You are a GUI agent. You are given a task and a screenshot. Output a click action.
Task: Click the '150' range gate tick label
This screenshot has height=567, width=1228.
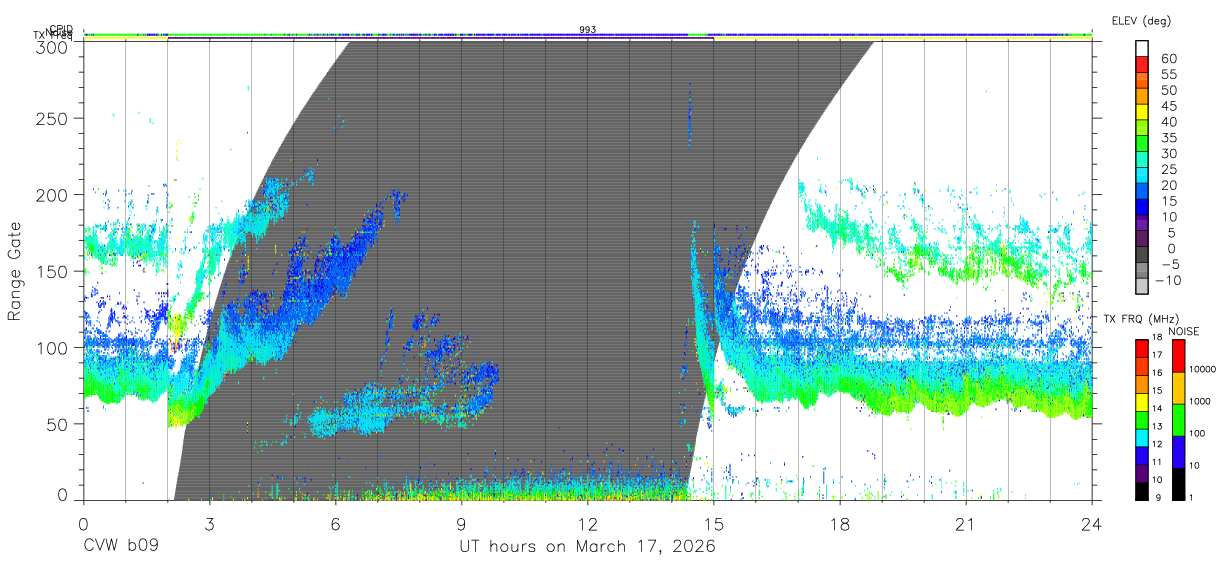tap(54, 271)
